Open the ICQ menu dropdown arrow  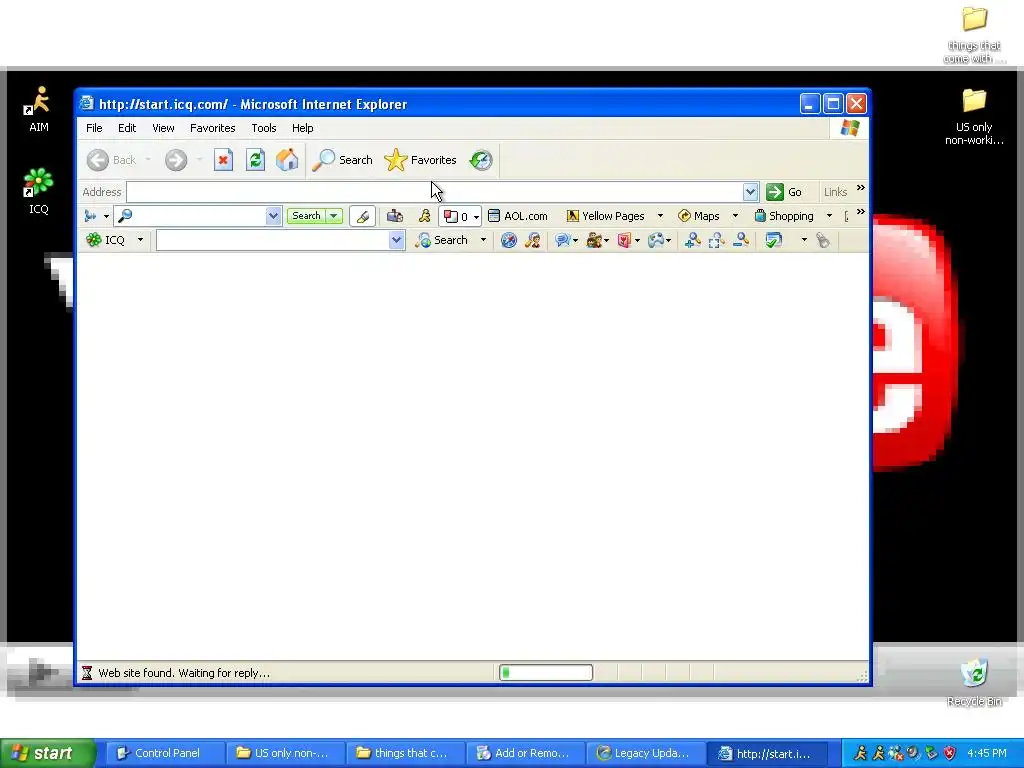point(140,240)
